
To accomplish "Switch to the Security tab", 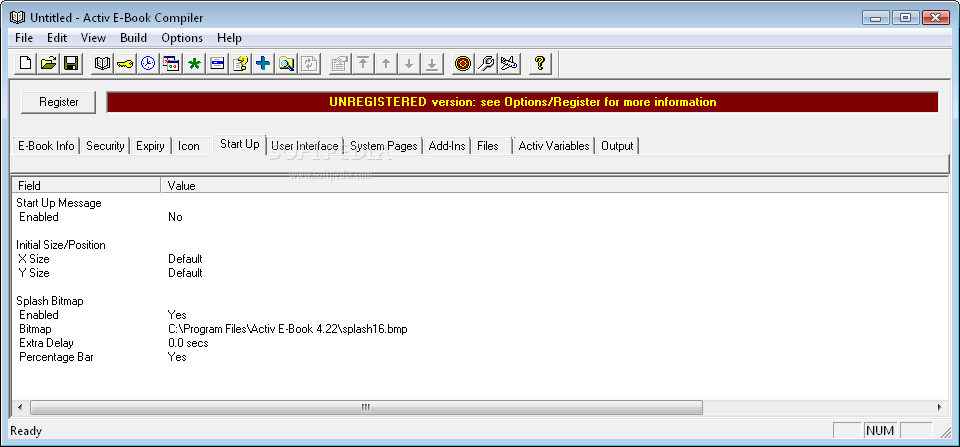I will (105, 146).
